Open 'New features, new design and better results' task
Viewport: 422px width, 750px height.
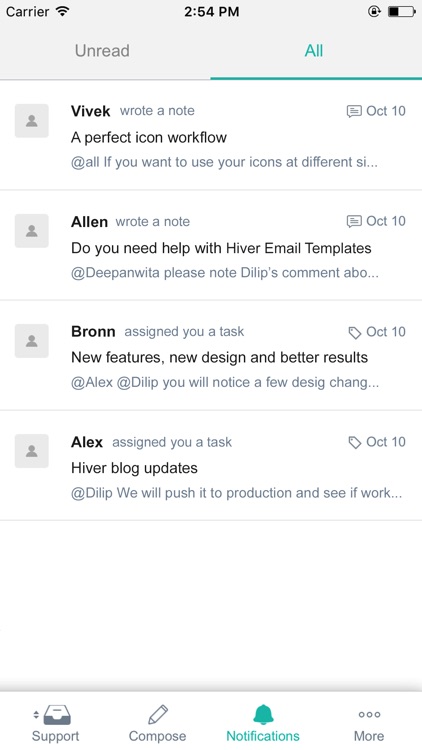pyautogui.click(x=219, y=357)
